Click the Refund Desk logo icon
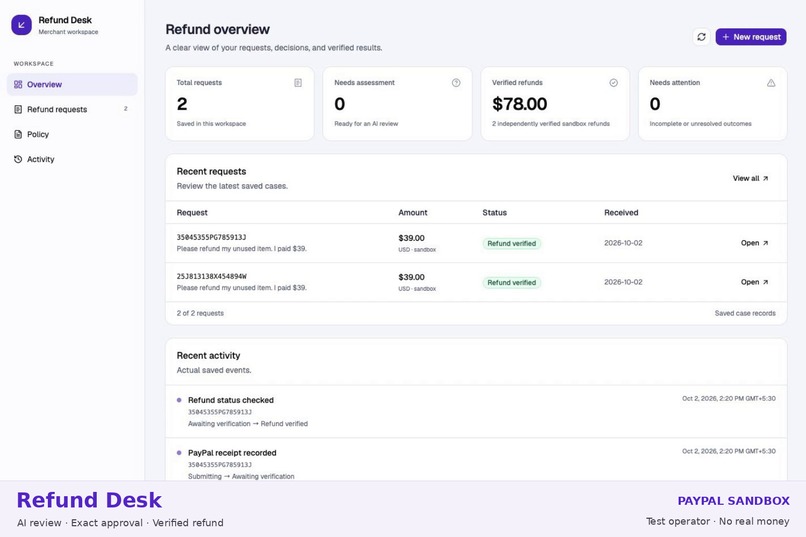 (22, 25)
